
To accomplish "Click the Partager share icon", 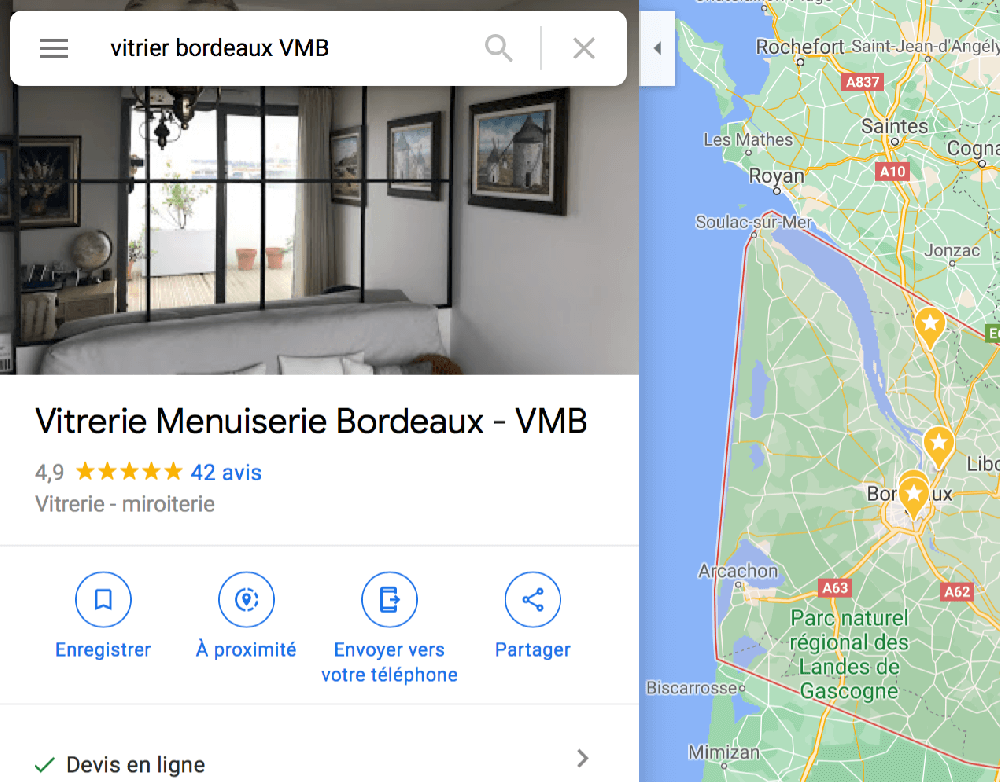I will [x=533, y=600].
